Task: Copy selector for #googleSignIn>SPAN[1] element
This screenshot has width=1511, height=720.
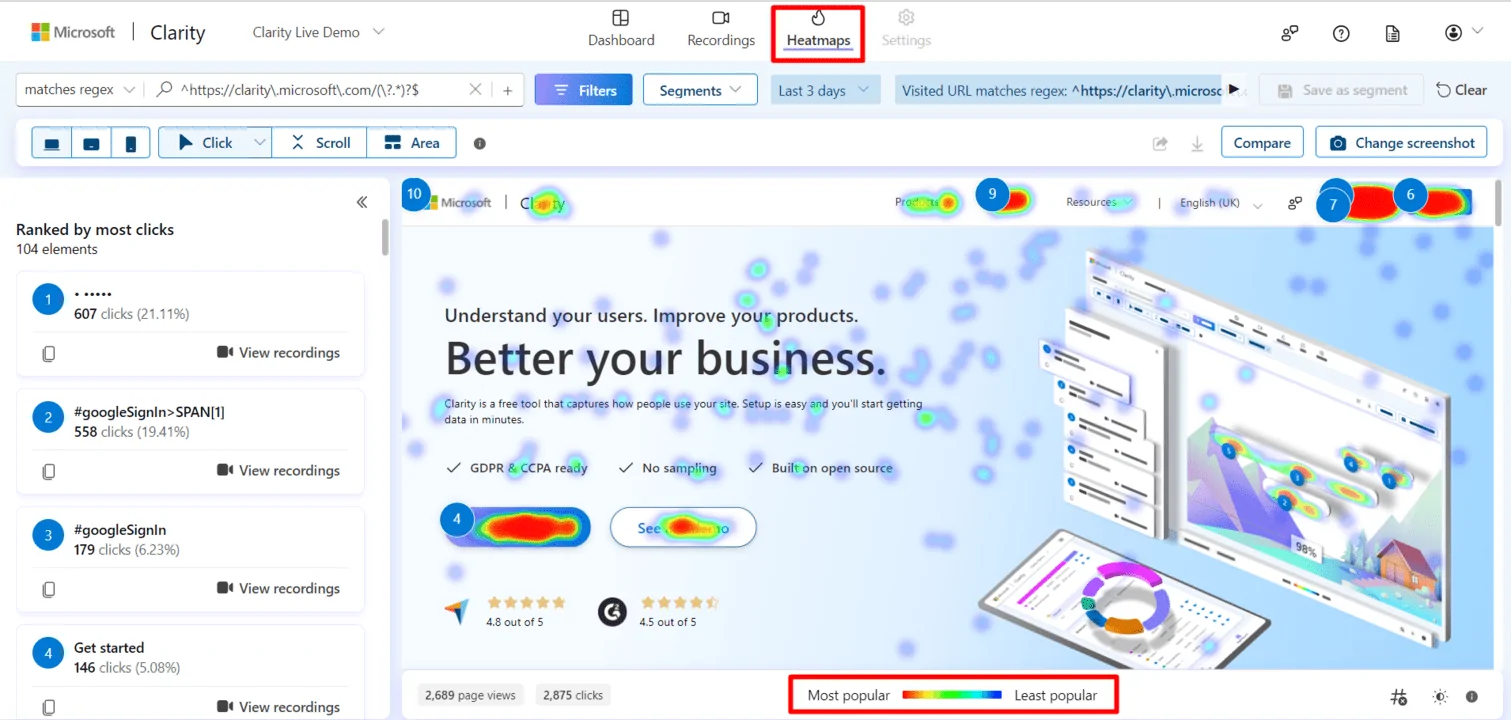Action: (49, 471)
